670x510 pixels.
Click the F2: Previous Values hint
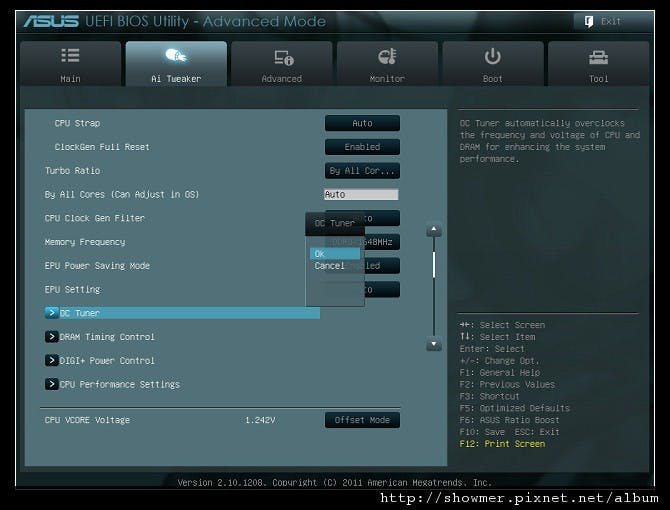507,384
